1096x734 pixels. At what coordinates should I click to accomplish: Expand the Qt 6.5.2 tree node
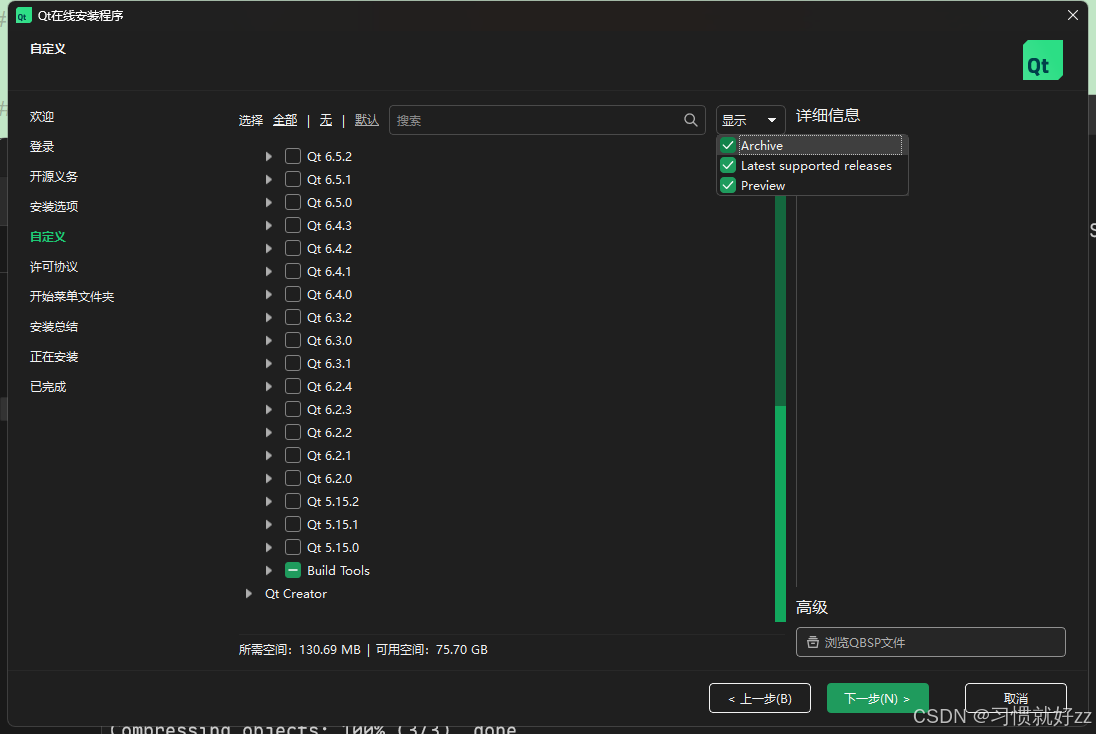click(268, 157)
